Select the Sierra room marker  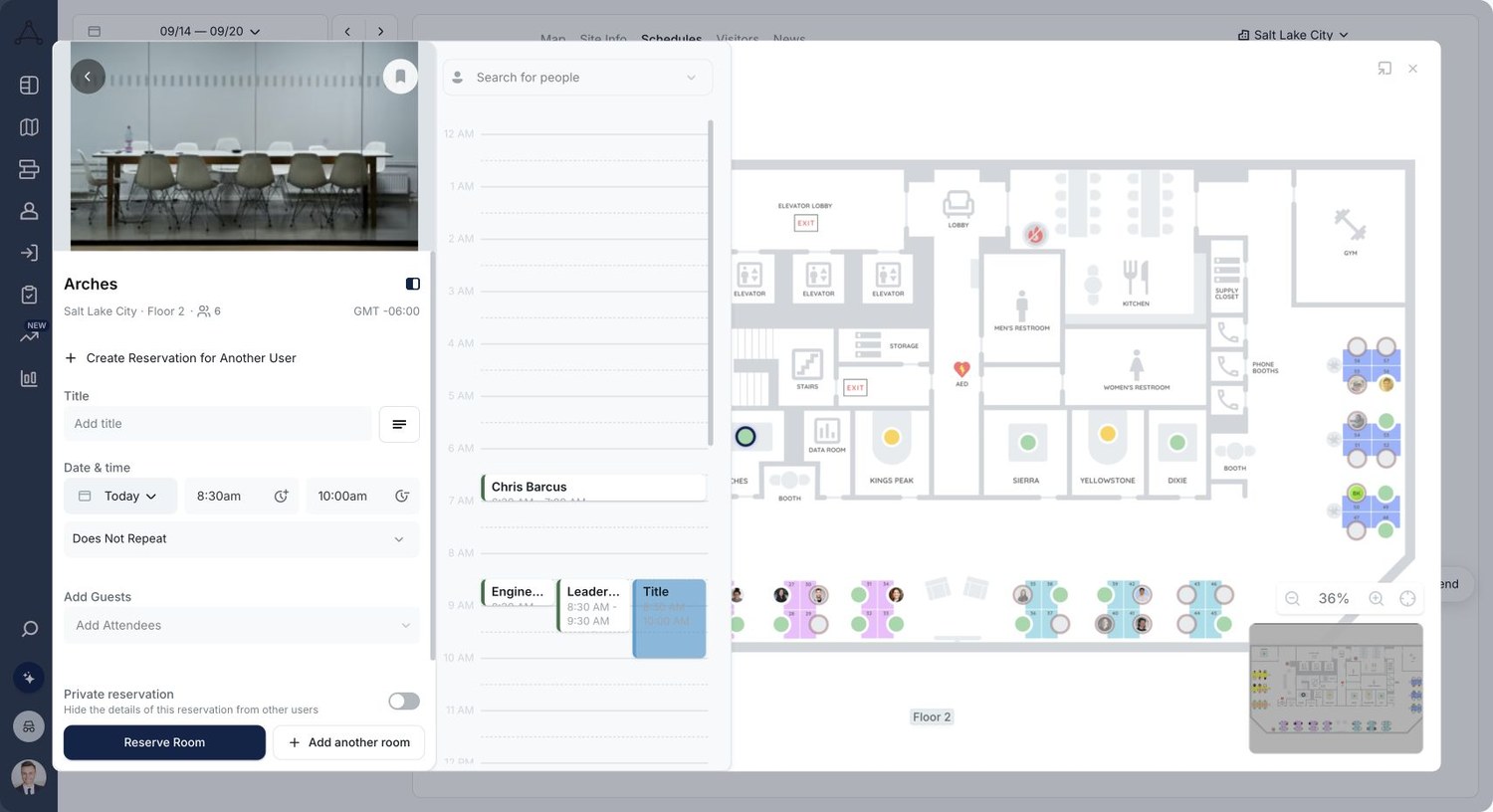pyautogui.click(x=1028, y=442)
